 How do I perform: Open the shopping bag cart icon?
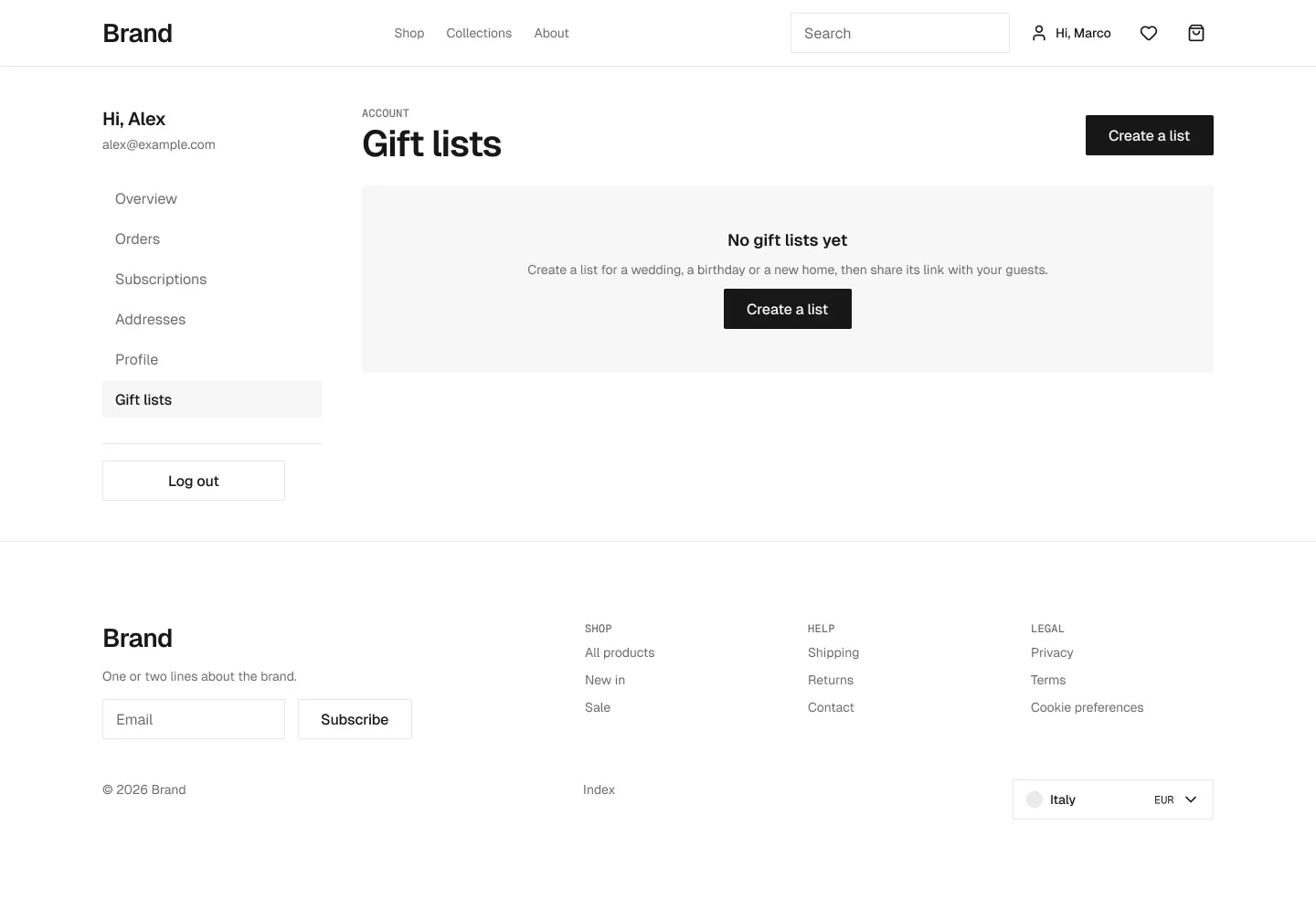click(x=1196, y=33)
